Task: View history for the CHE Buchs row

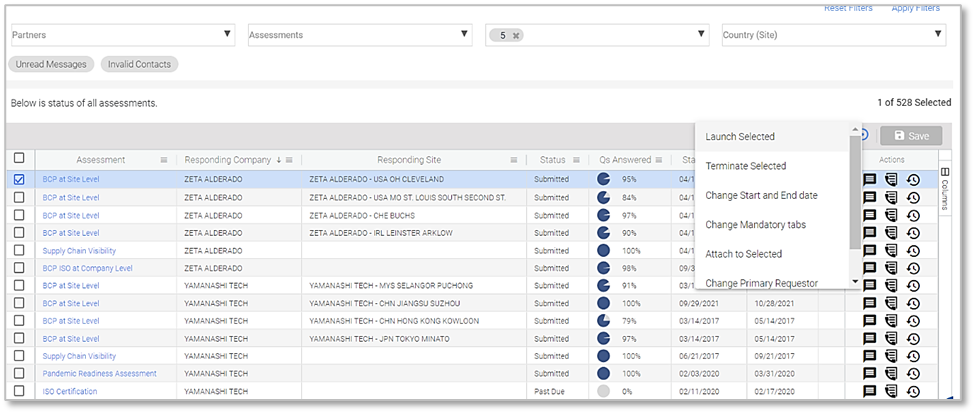Action: click(x=913, y=216)
